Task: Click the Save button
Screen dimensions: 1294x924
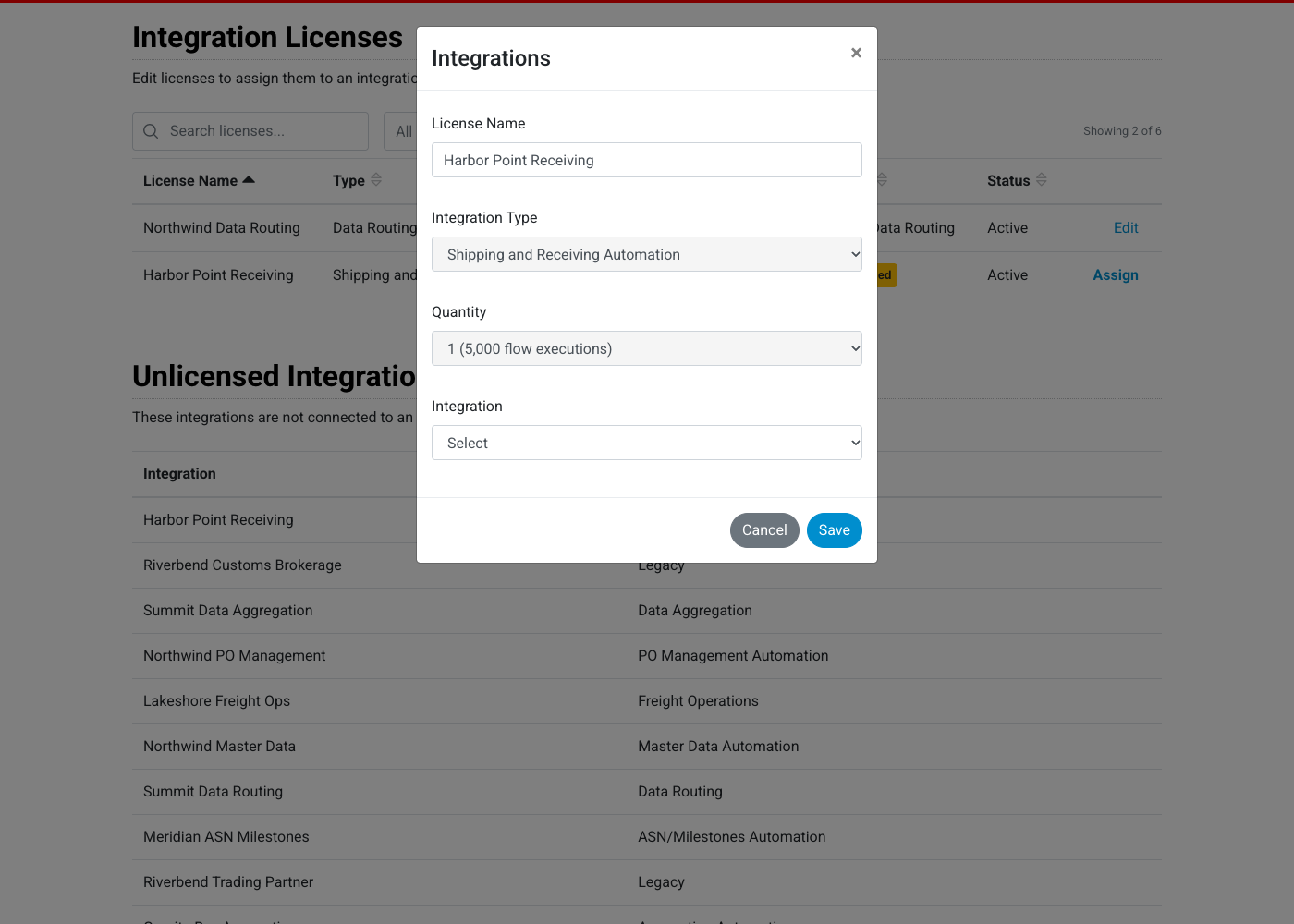Action: (x=835, y=530)
